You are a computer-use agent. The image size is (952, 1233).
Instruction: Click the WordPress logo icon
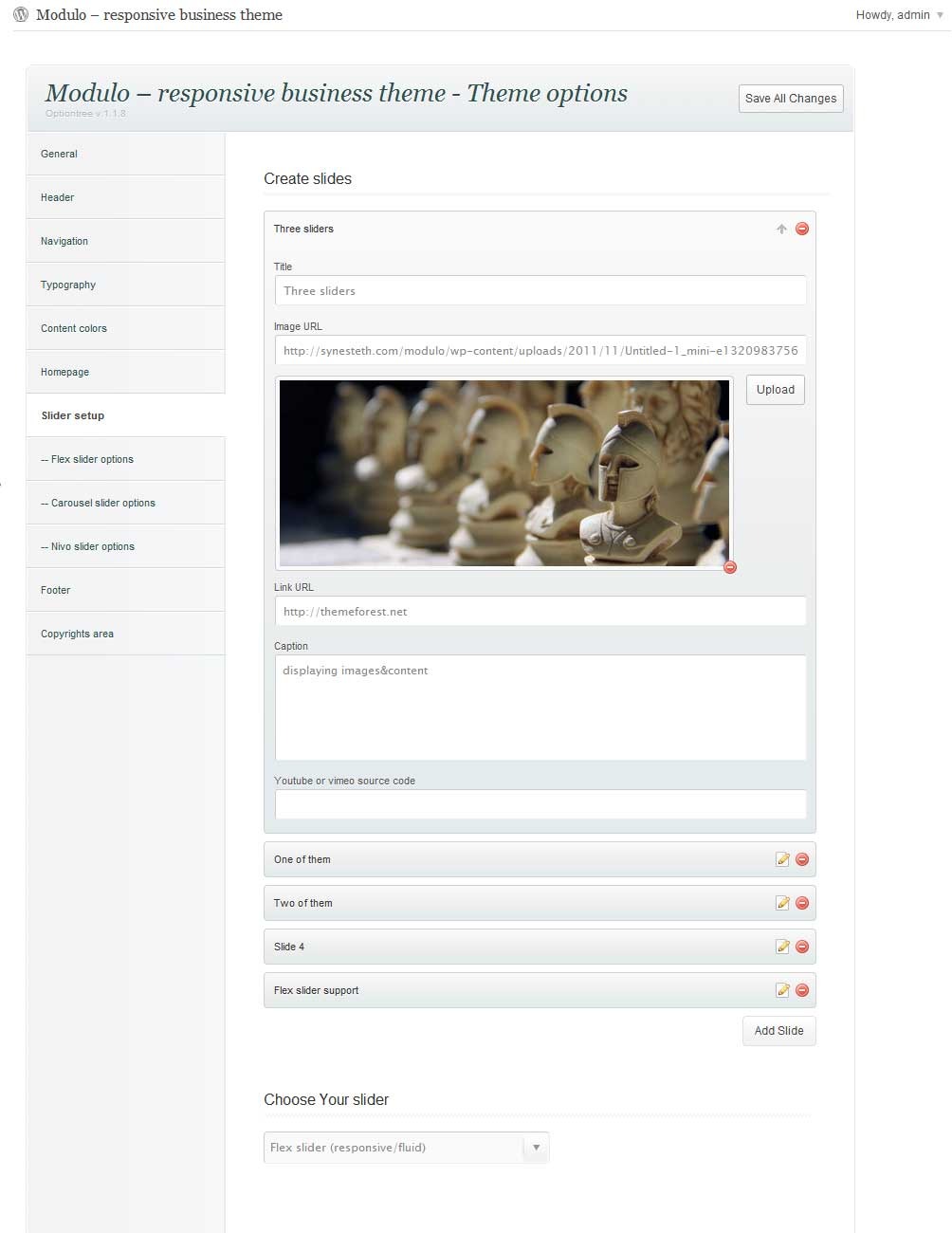click(21, 15)
